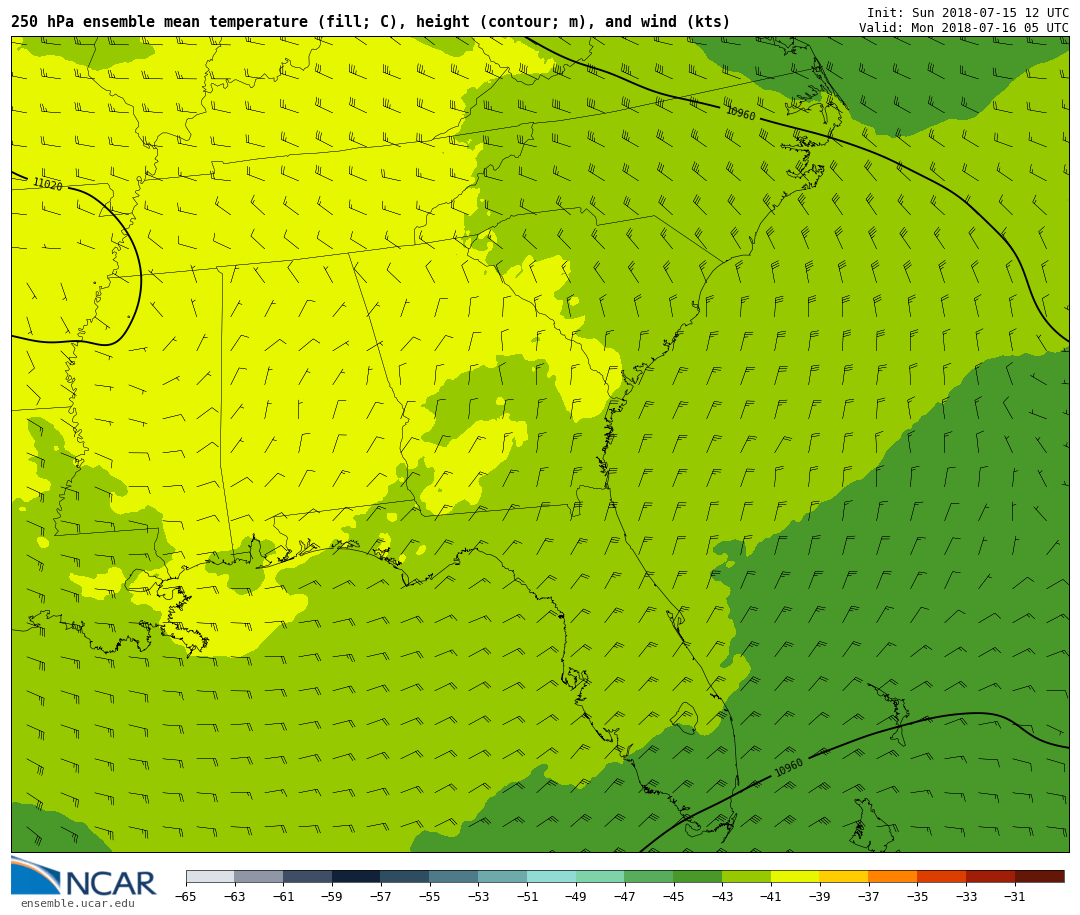
Task: Pick the dark green swatch between -45 and -43
Action: click(x=698, y=876)
